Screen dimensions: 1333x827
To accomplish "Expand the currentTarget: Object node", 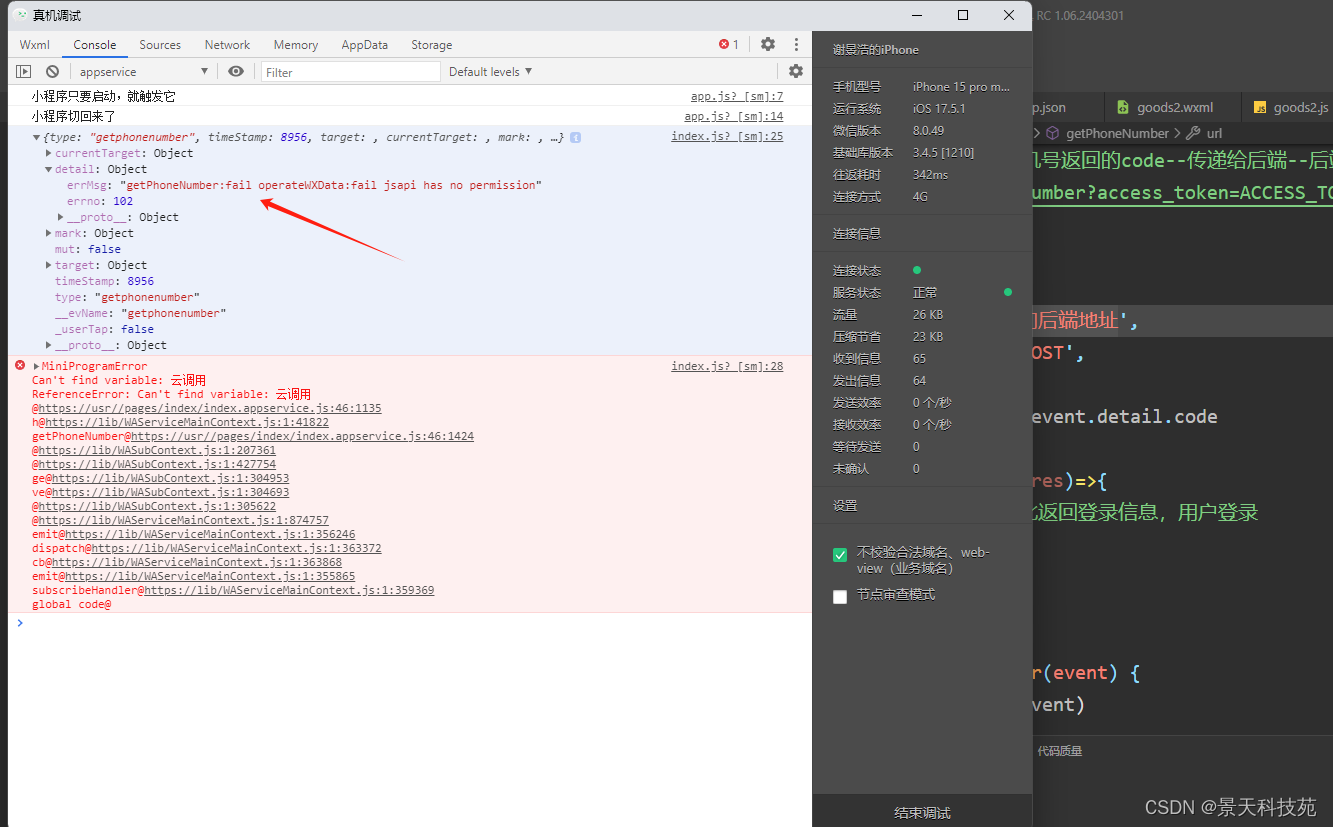I will click(49, 153).
